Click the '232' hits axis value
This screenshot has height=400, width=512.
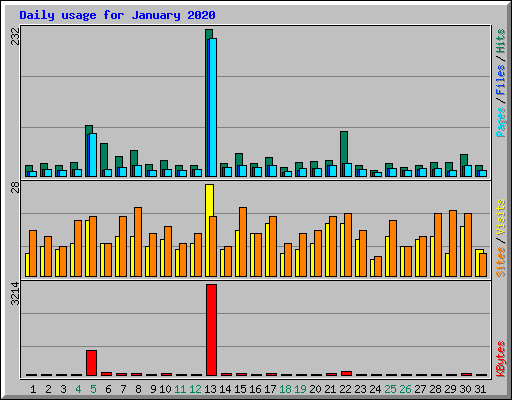point(15,36)
